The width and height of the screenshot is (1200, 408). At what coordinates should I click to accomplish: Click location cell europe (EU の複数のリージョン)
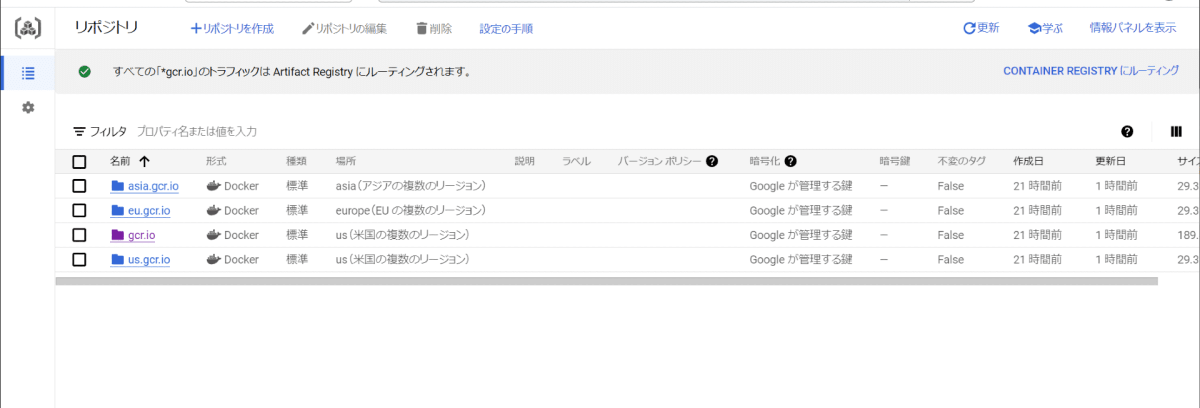[411, 211]
